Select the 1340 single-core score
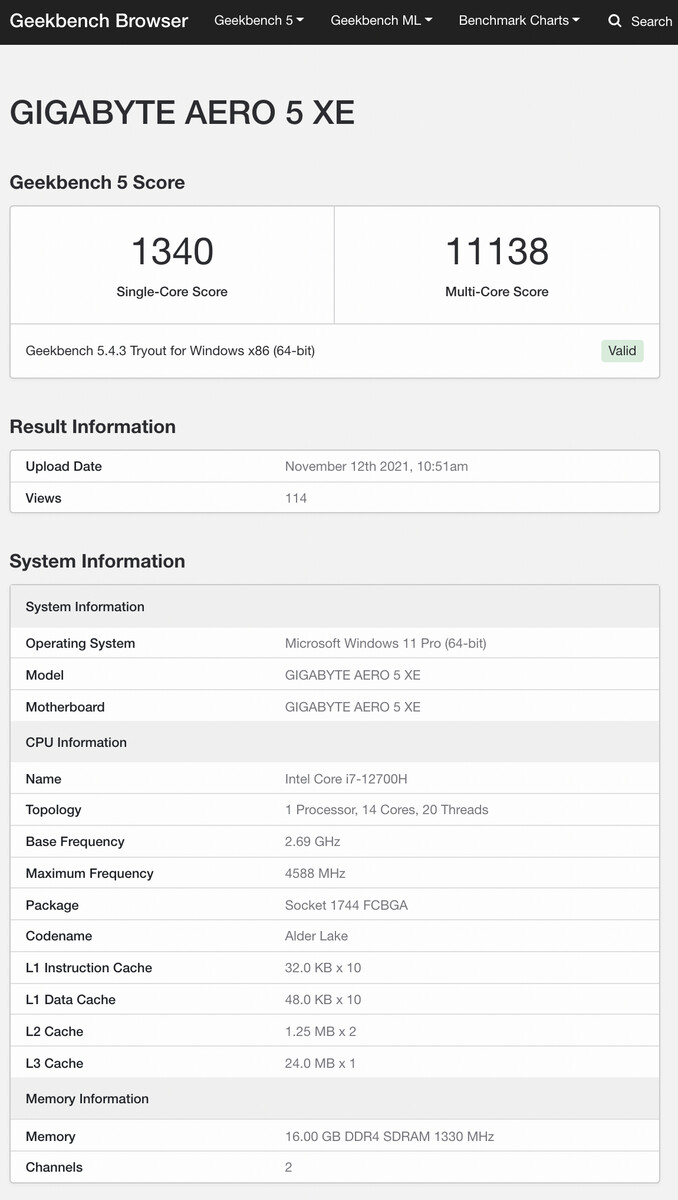The height and width of the screenshot is (1200, 678). pos(172,251)
